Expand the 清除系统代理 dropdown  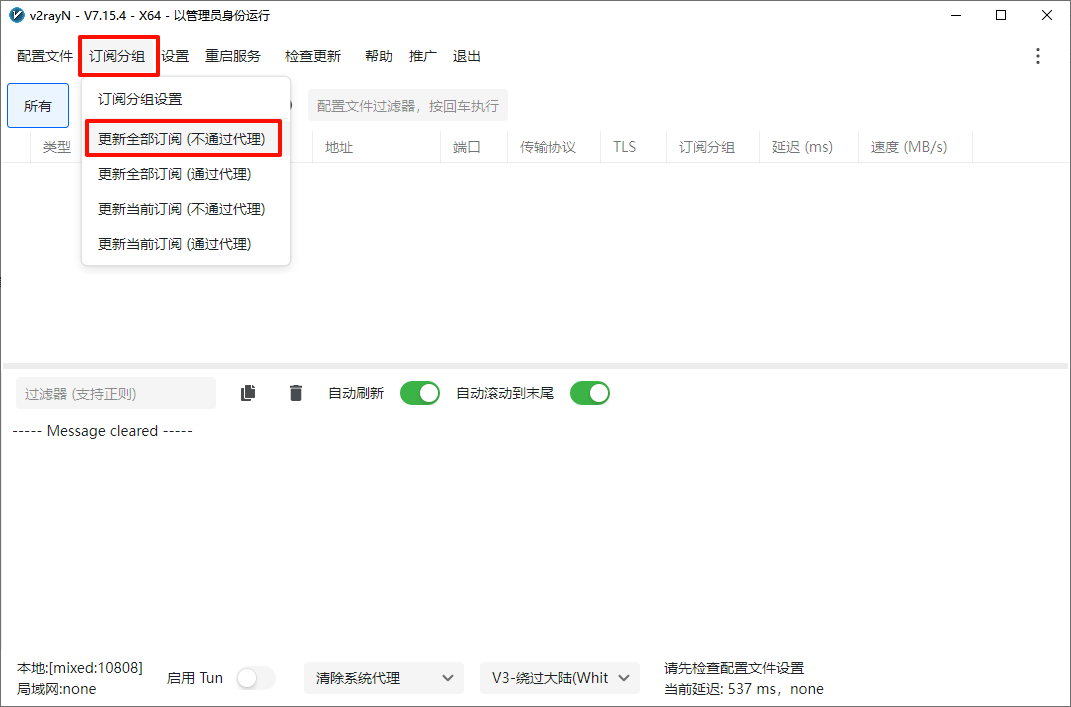(x=383, y=678)
